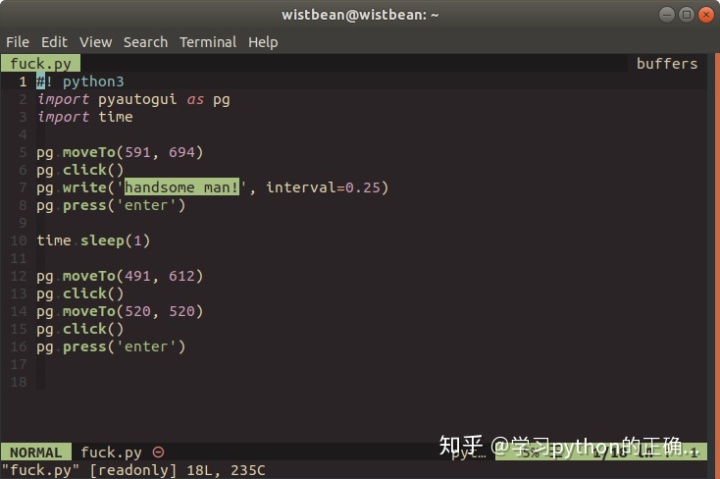The width and height of the screenshot is (720, 479).
Task: Click line number 10 in the gutter
Action: coord(18,241)
